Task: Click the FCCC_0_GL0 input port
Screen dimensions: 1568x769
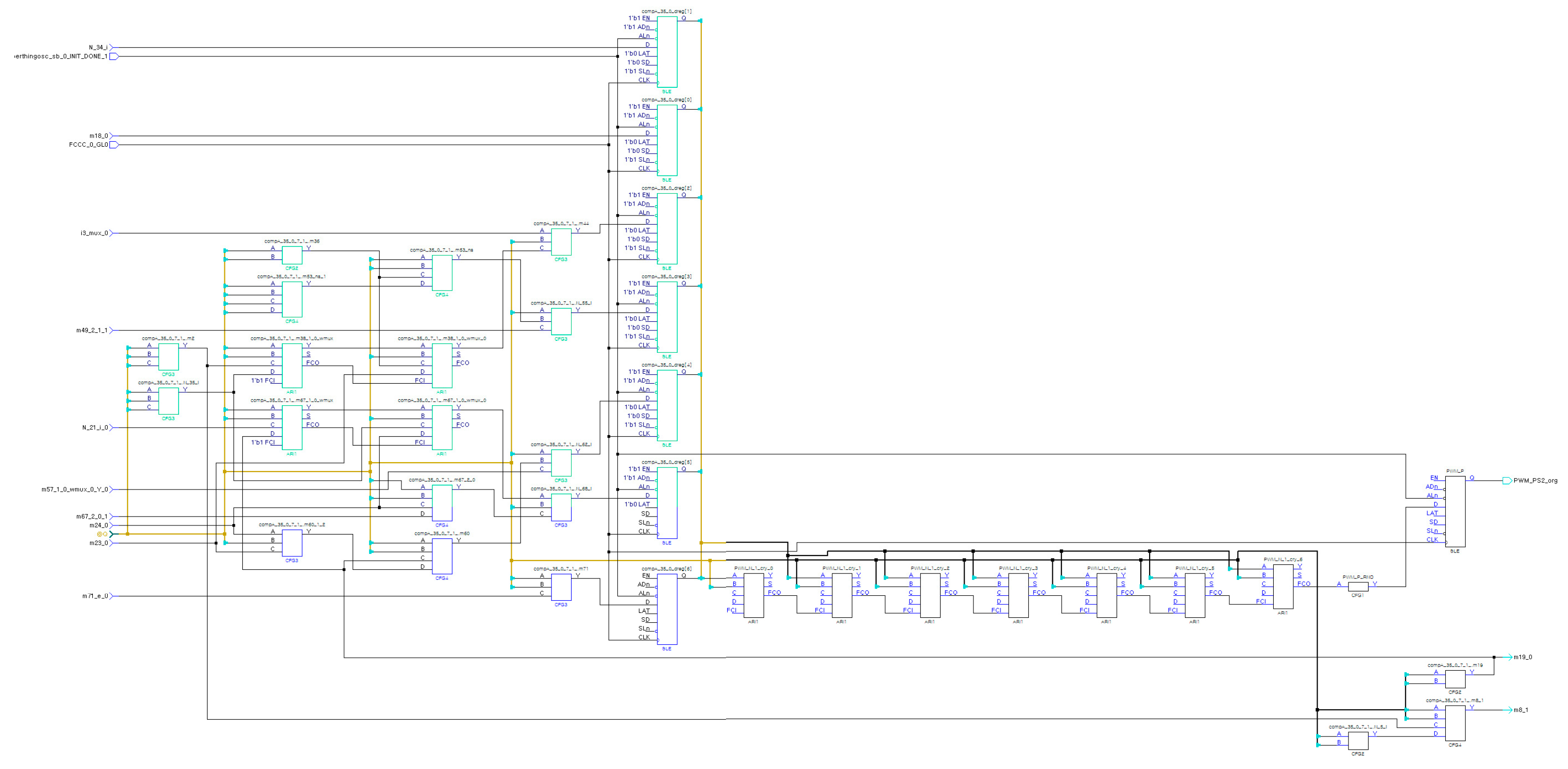Action: coord(114,145)
